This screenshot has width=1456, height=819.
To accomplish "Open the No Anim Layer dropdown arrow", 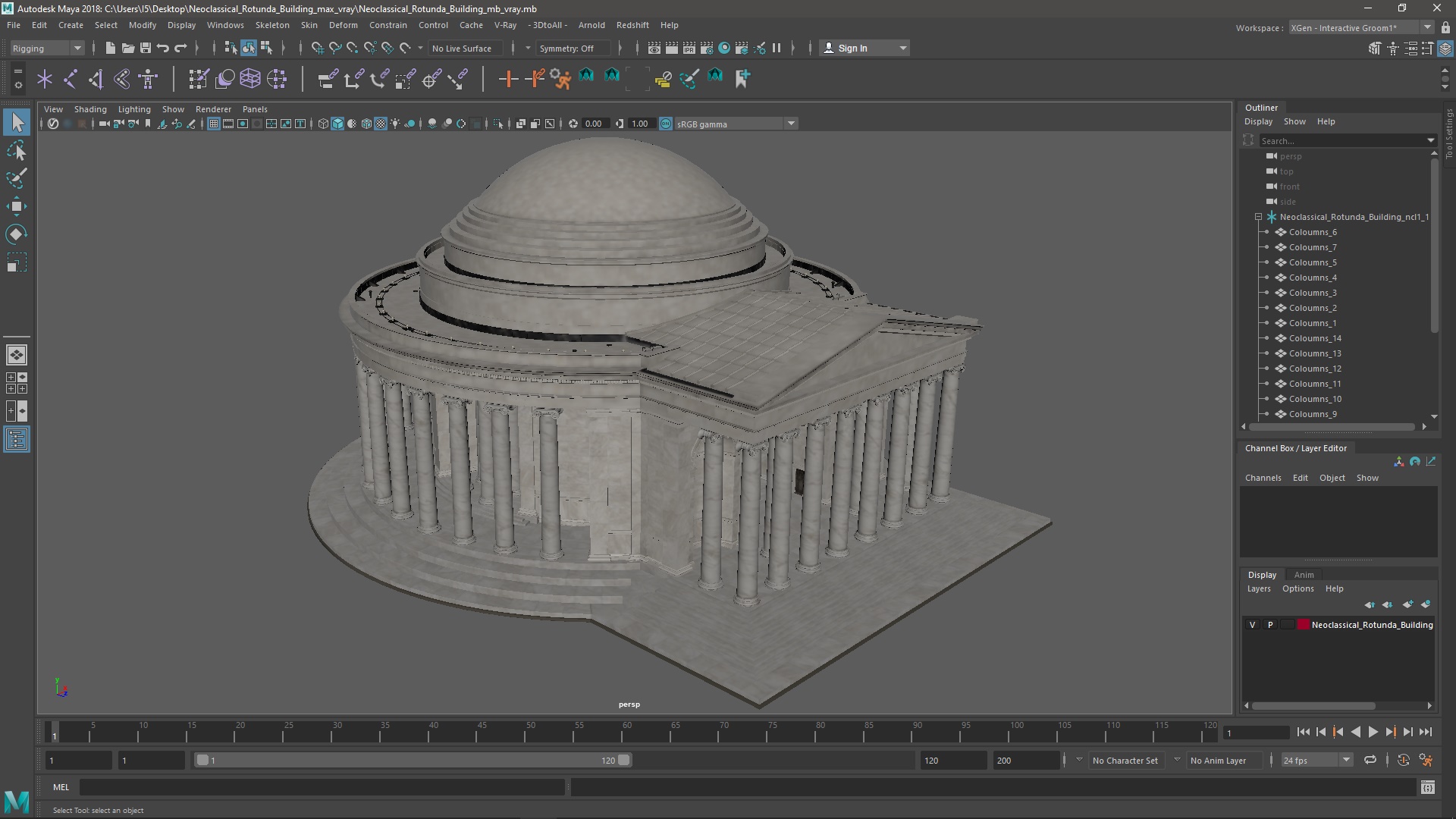I will coord(1177,760).
